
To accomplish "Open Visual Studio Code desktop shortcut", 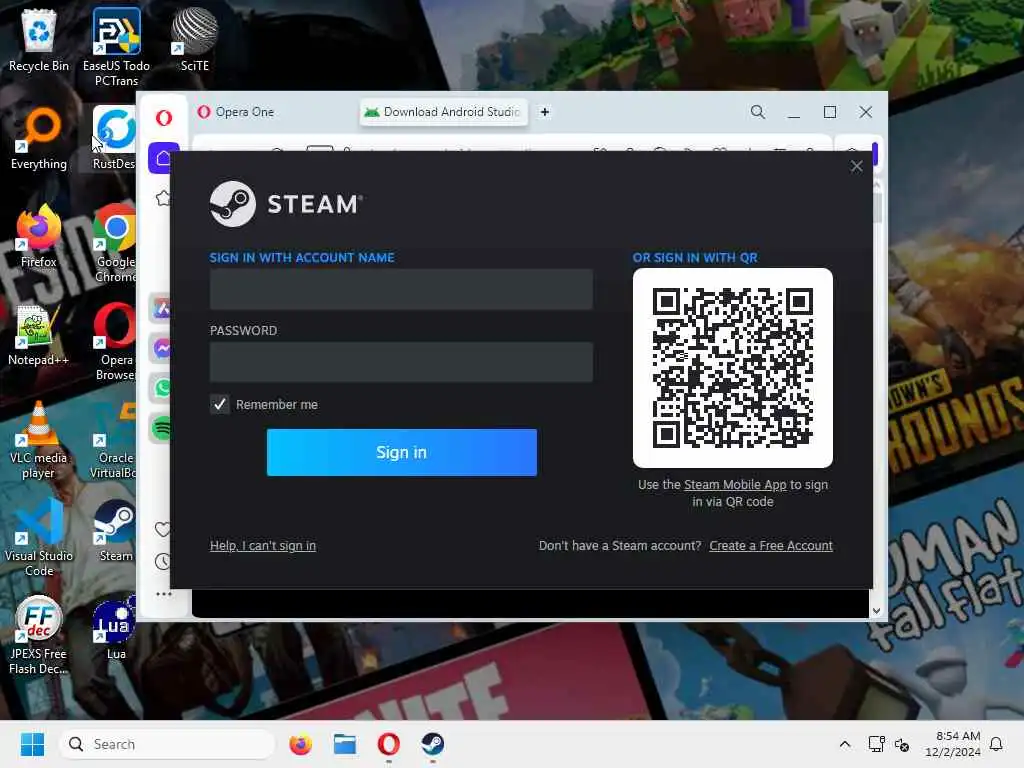I will 39,537.
